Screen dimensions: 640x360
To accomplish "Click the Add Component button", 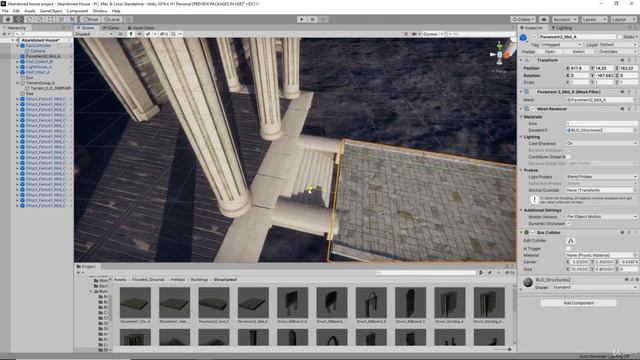I will pyautogui.click(x=578, y=303).
